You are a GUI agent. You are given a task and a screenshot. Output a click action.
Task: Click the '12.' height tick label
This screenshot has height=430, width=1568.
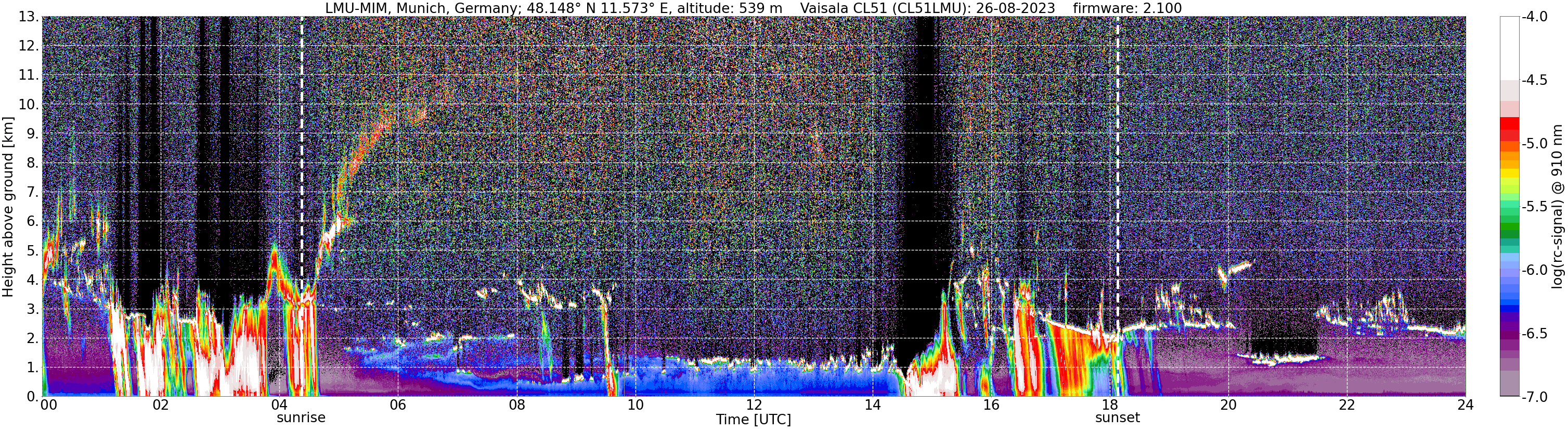click(x=29, y=46)
